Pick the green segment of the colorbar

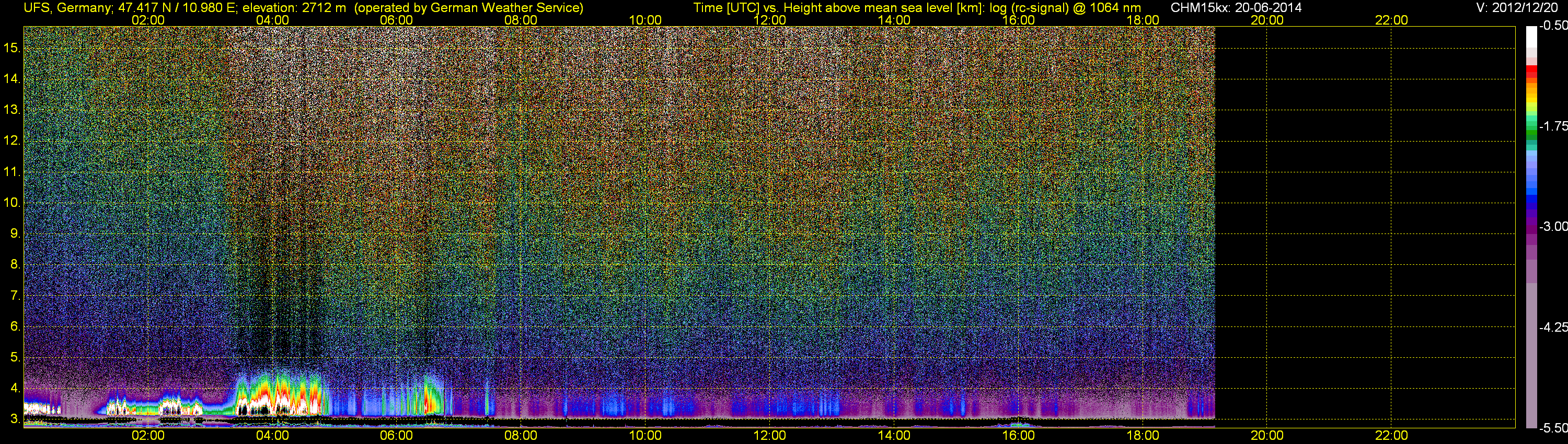click(x=1531, y=132)
